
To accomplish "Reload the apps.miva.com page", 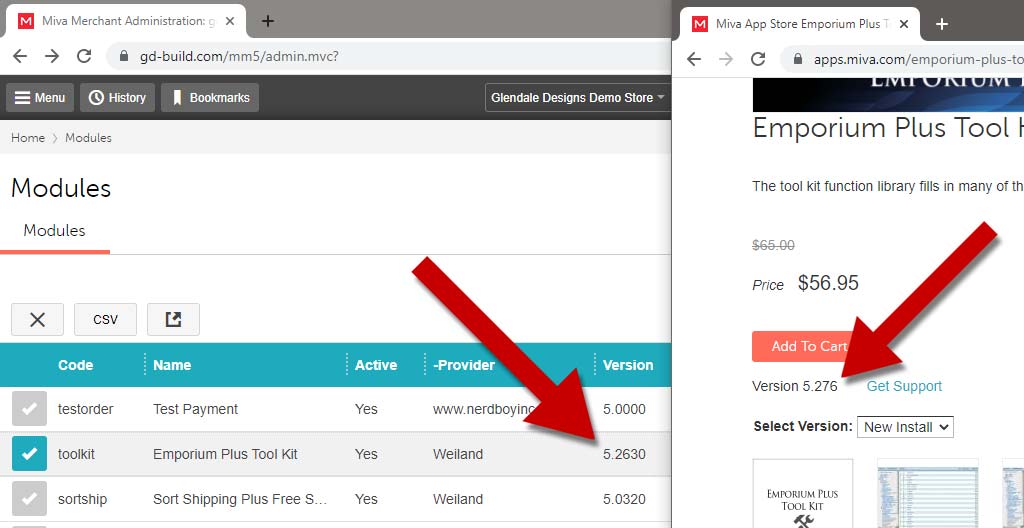I will 758,59.
